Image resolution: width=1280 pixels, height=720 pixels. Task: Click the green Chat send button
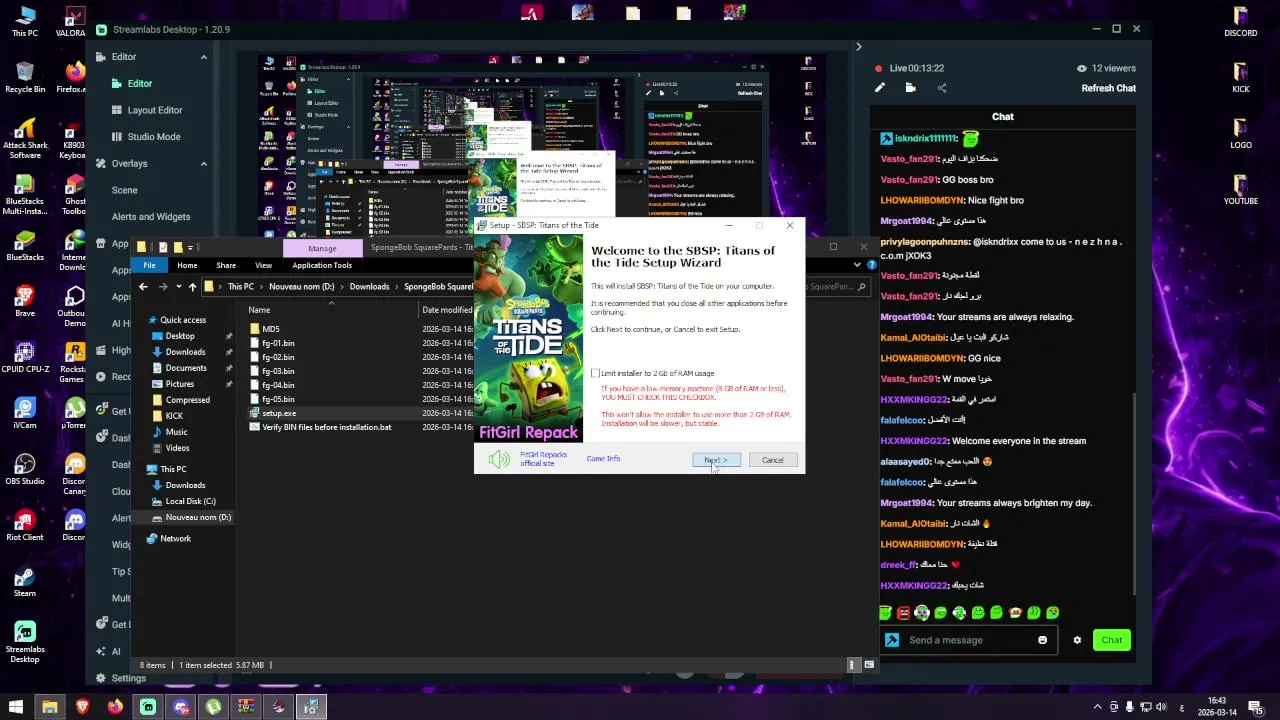click(1112, 640)
